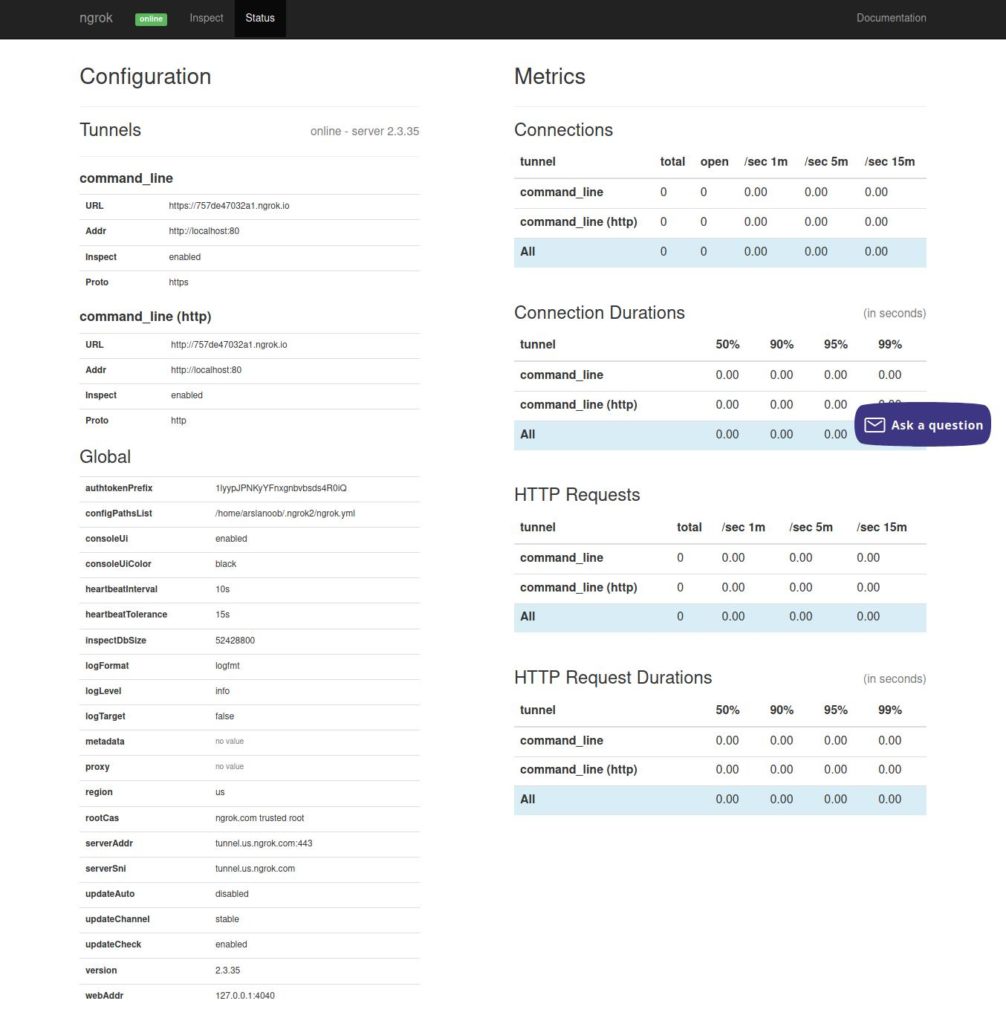
Task: Click the All row in Connections table
Action: [719, 252]
